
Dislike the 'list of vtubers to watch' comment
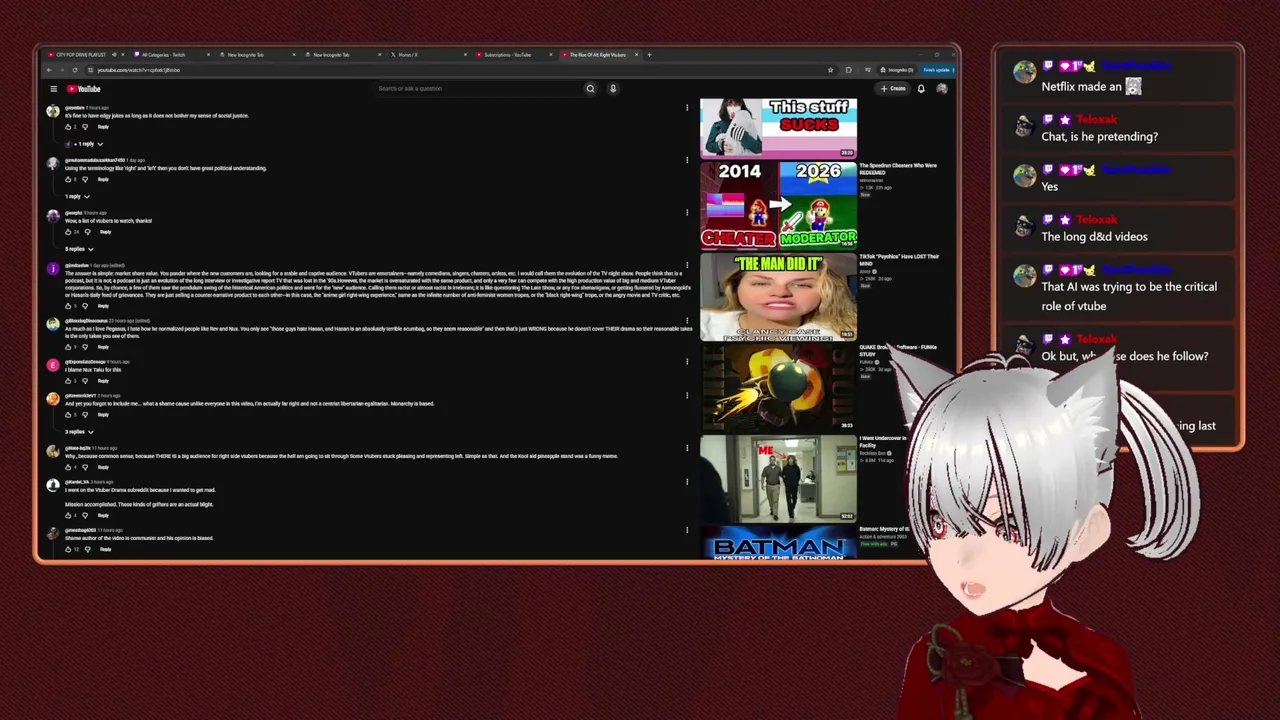coord(87,232)
